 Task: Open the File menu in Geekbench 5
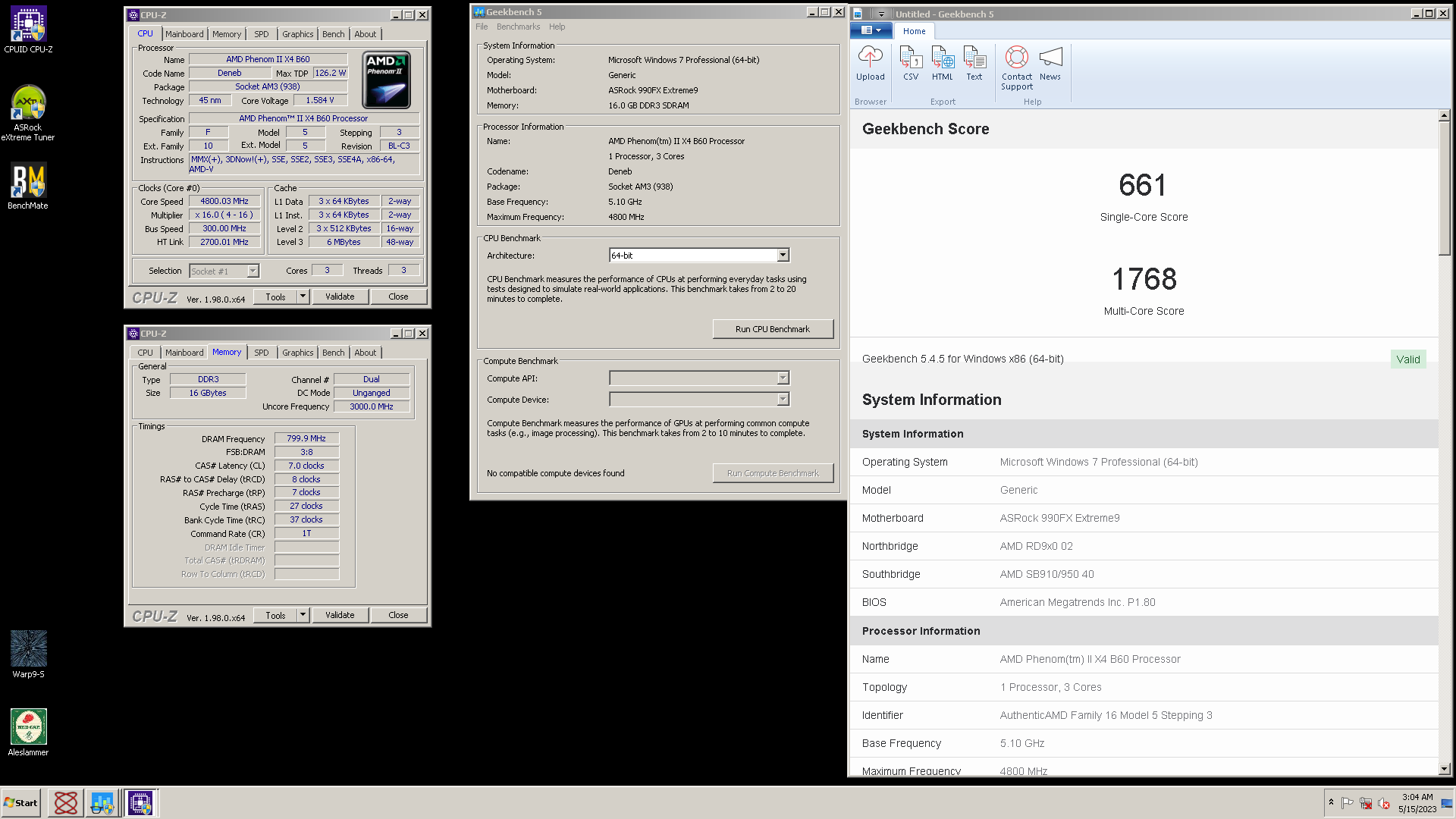click(x=482, y=27)
